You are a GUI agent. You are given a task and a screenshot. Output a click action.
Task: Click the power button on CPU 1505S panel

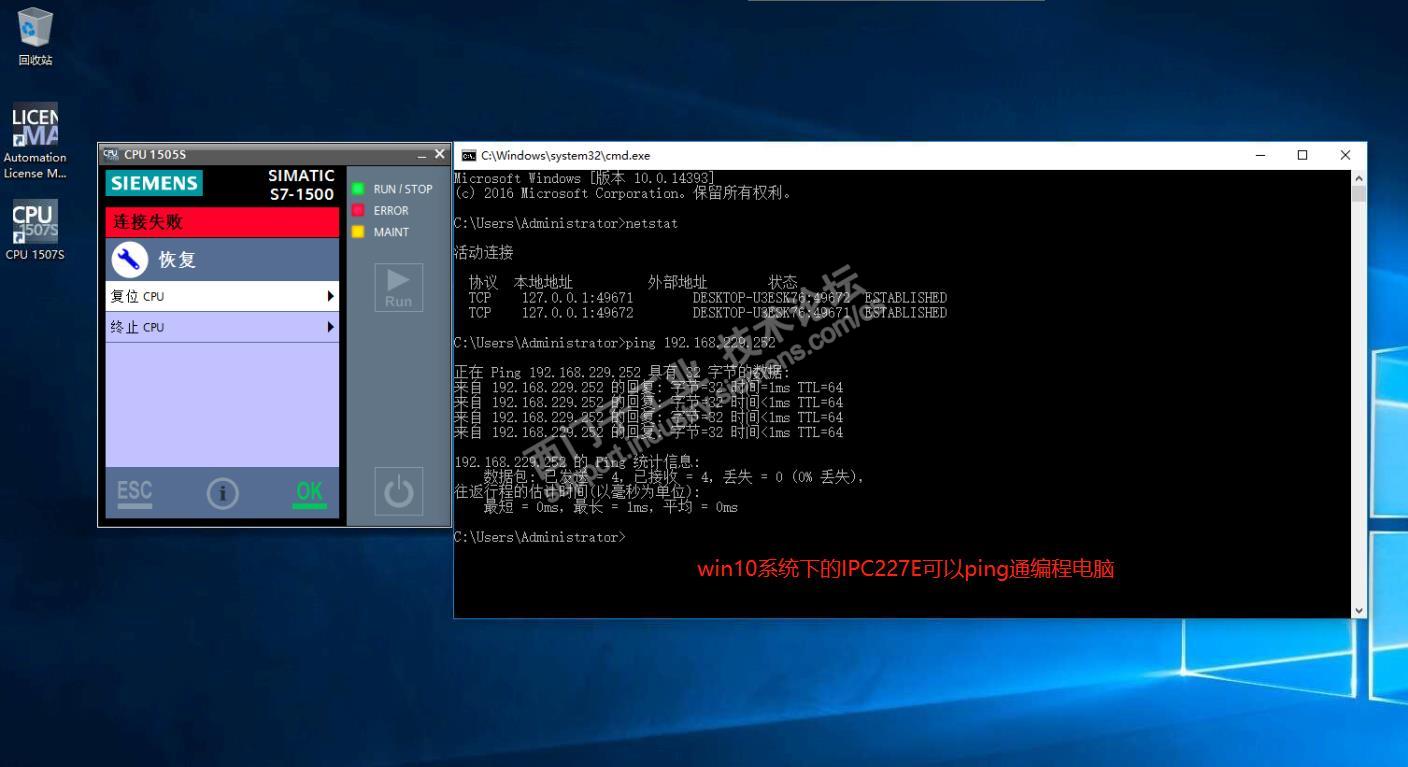pyautogui.click(x=398, y=492)
